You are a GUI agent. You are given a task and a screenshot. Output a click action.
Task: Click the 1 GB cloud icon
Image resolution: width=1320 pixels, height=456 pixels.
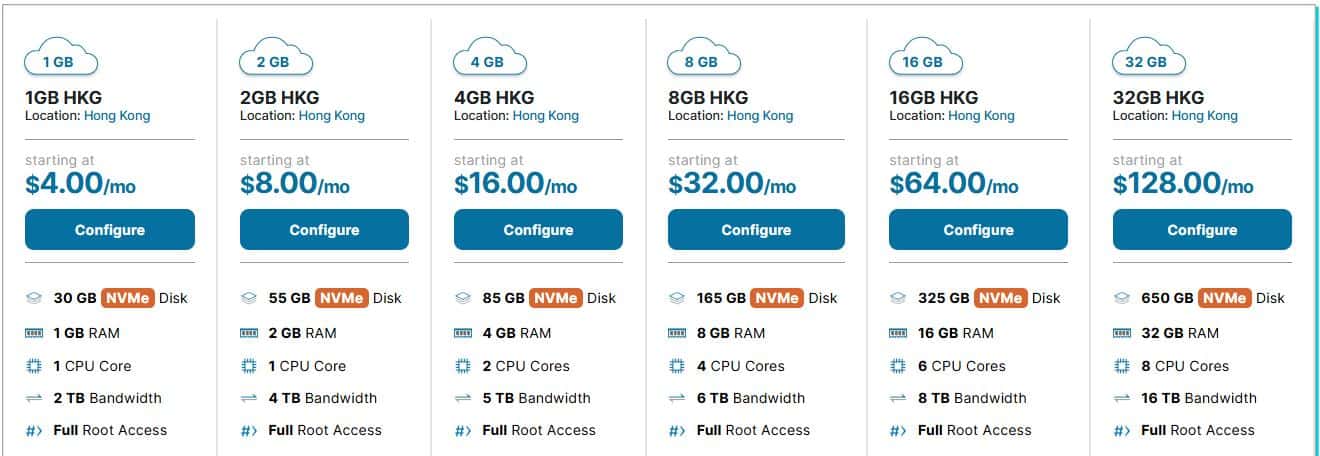coord(60,59)
